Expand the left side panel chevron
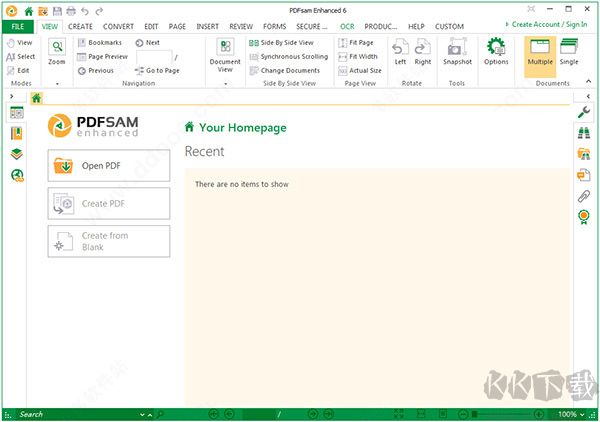The height and width of the screenshot is (422, 600). pyautogui.click(x=11, y=97)
